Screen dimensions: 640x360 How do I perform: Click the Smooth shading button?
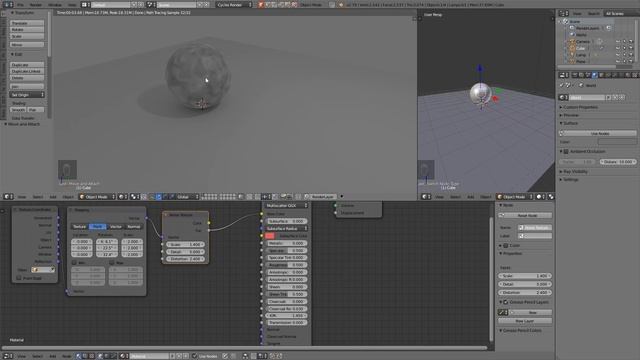coord(18,110)
